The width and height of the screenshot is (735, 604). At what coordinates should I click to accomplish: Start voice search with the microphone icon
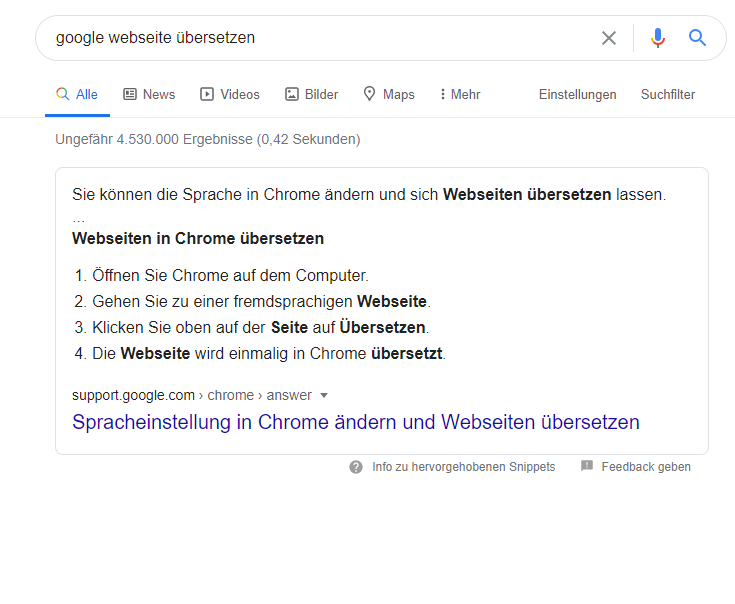(657, 38)
